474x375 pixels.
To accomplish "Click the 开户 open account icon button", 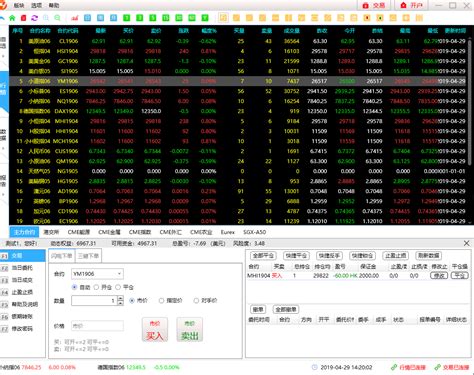I will (x=412, y=5).
